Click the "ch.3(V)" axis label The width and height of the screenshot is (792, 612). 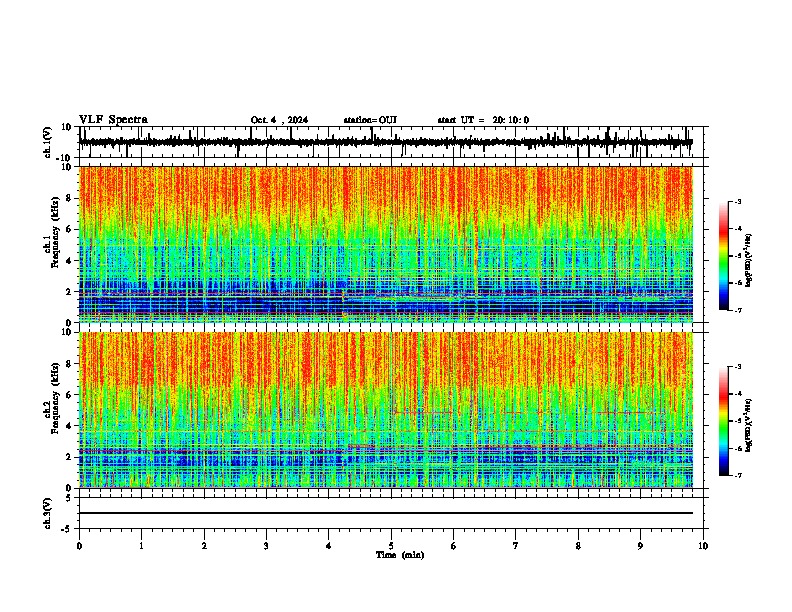click(x=48, y=513)
